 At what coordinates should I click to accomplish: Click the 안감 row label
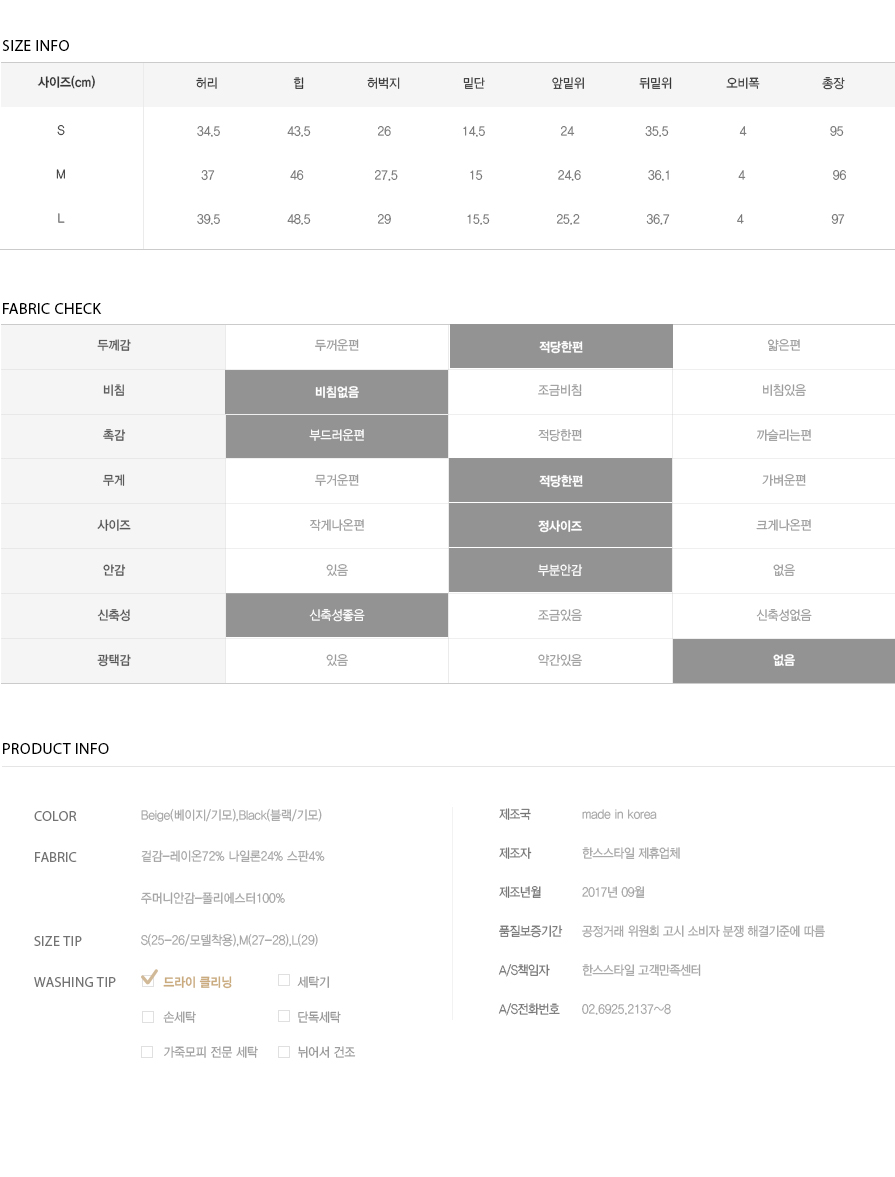click(113, 570)
